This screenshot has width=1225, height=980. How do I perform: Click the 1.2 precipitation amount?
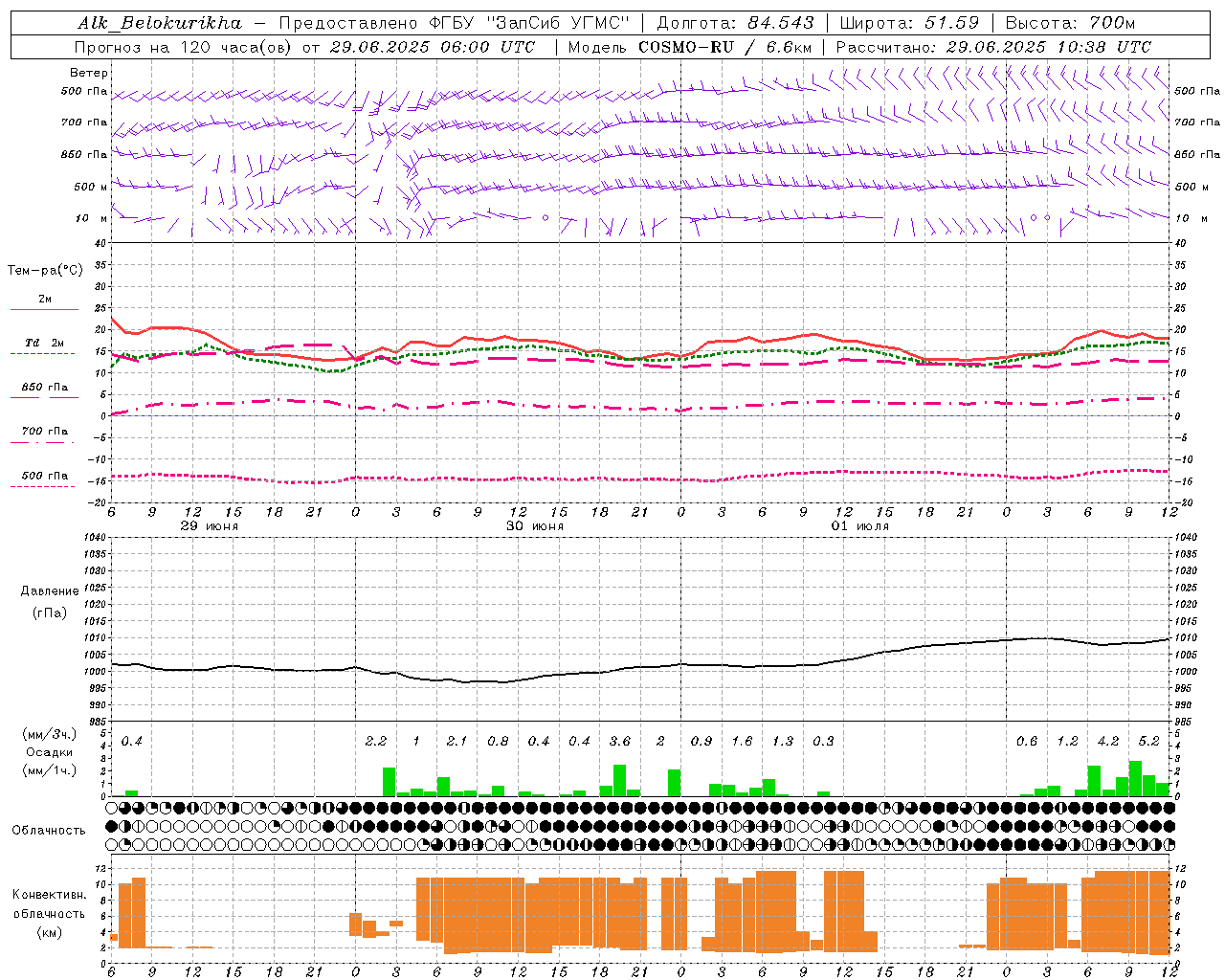[x=1067, y=742]
